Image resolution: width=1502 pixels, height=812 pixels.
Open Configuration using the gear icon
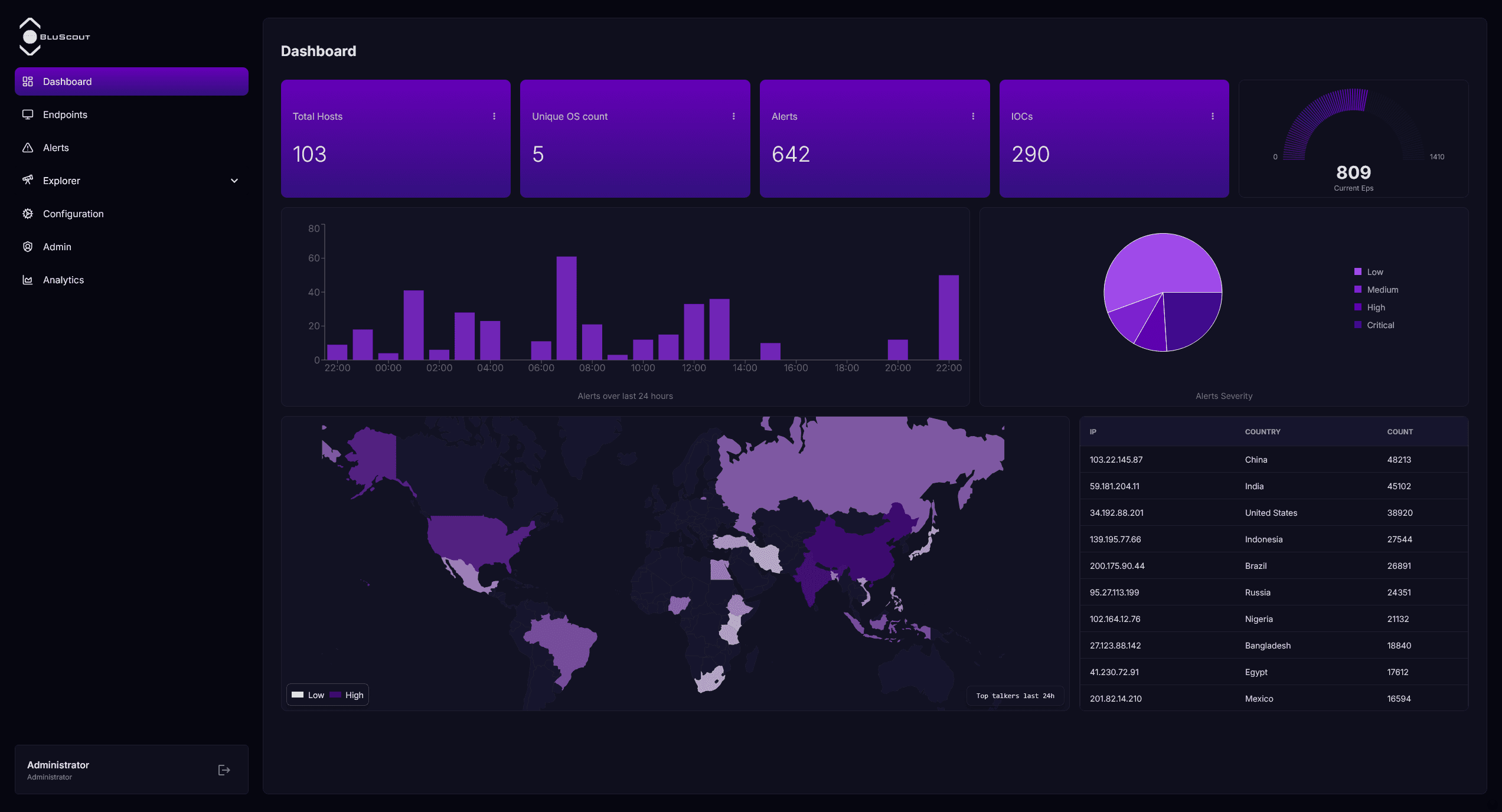click(x=28, y=214)
